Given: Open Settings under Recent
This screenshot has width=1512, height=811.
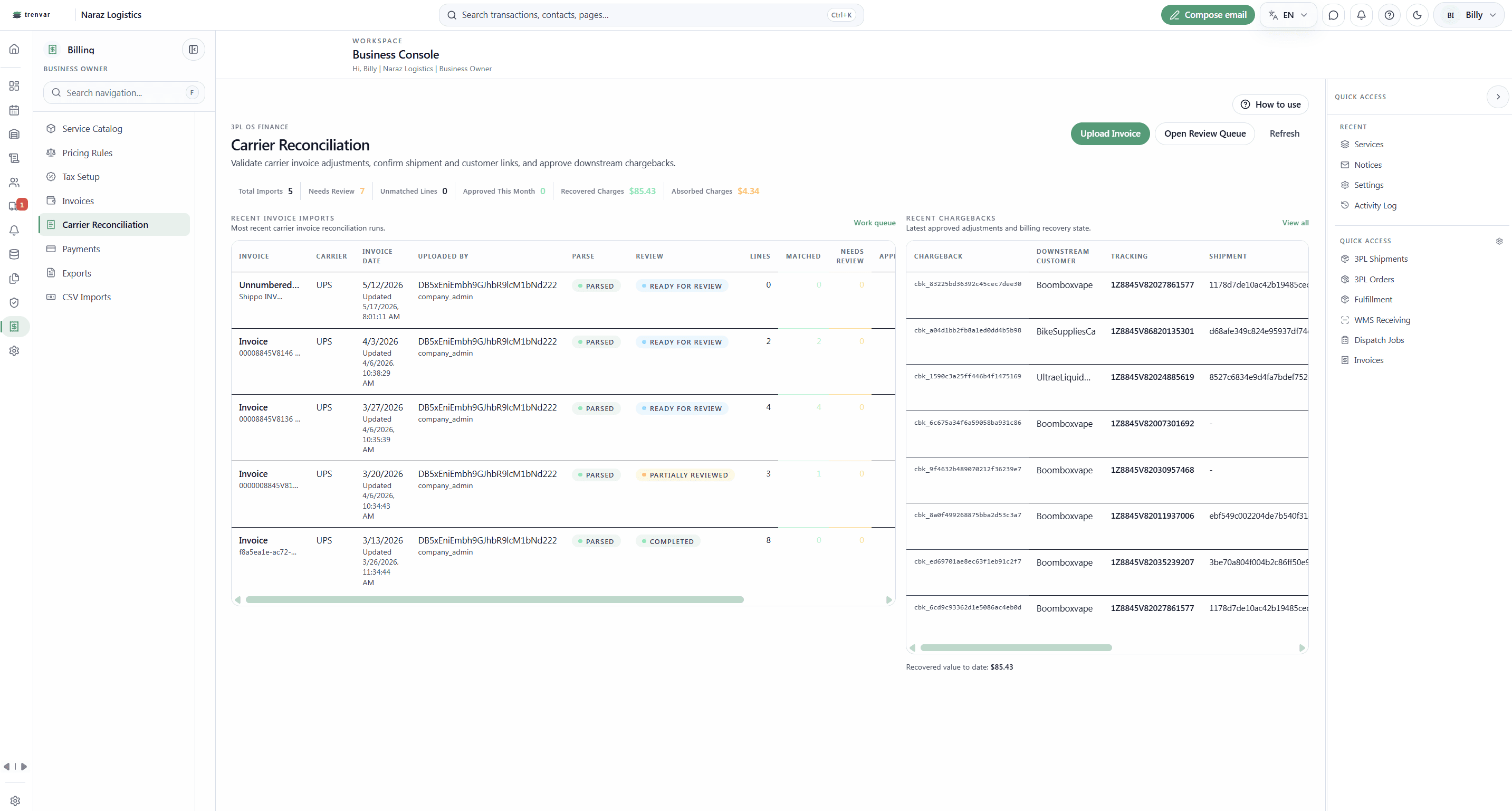Looking at the screenshot, I should point(1368,185).
